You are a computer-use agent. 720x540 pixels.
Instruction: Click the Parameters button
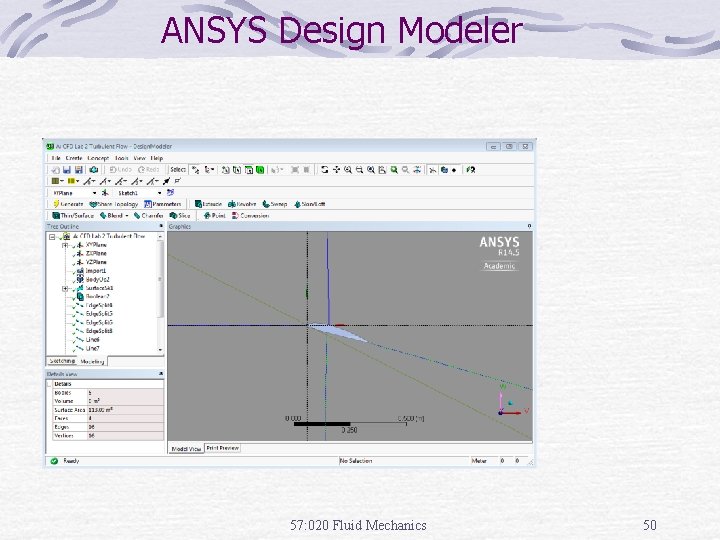[x=163, y=204]
